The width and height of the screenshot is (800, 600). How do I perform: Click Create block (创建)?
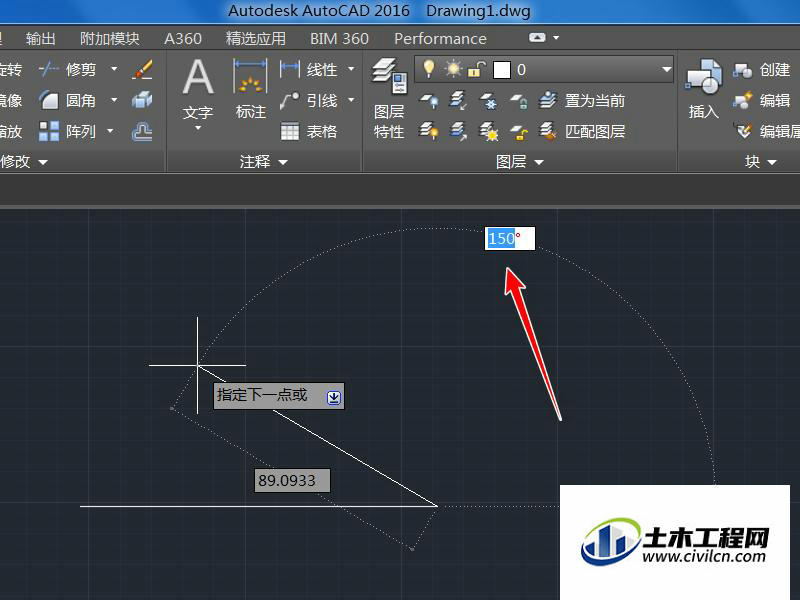click(761, 69)
